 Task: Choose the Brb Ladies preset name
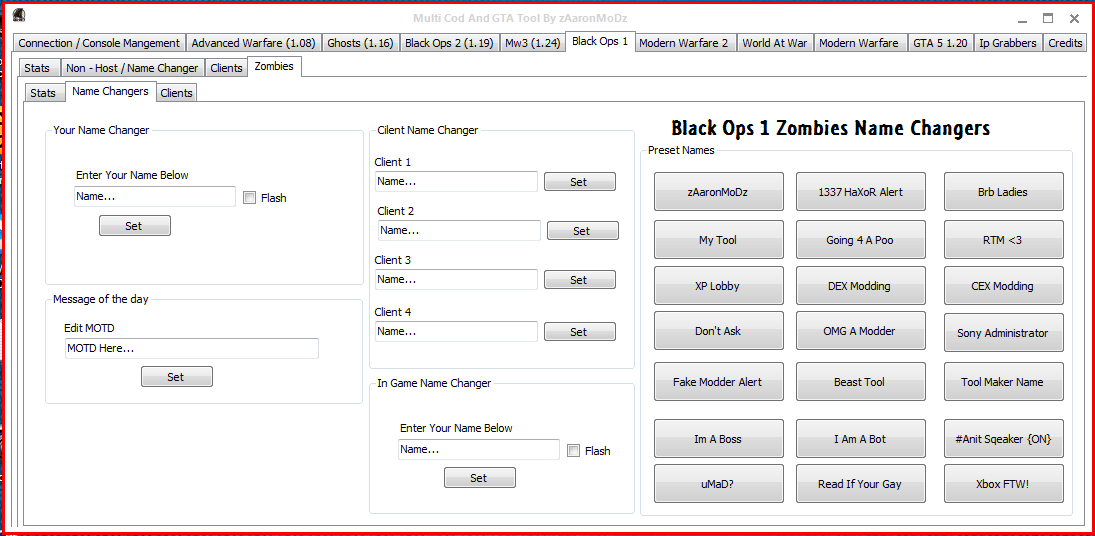click(1003, 192)
